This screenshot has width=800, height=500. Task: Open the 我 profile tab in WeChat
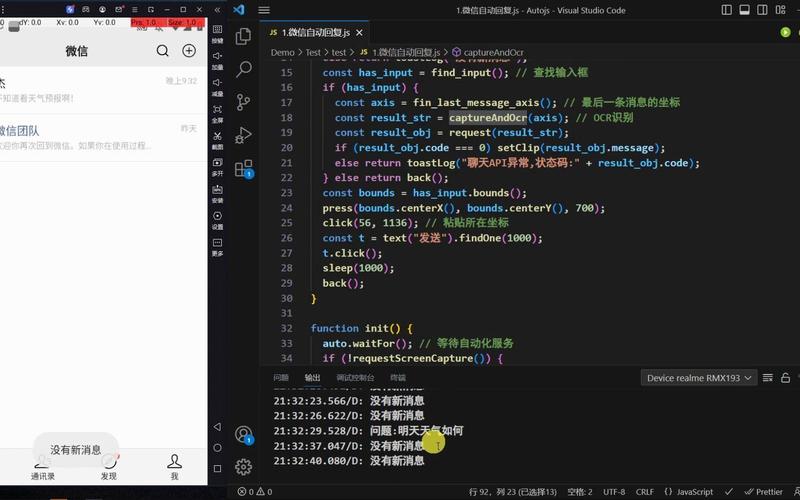(x=174, y=467)
